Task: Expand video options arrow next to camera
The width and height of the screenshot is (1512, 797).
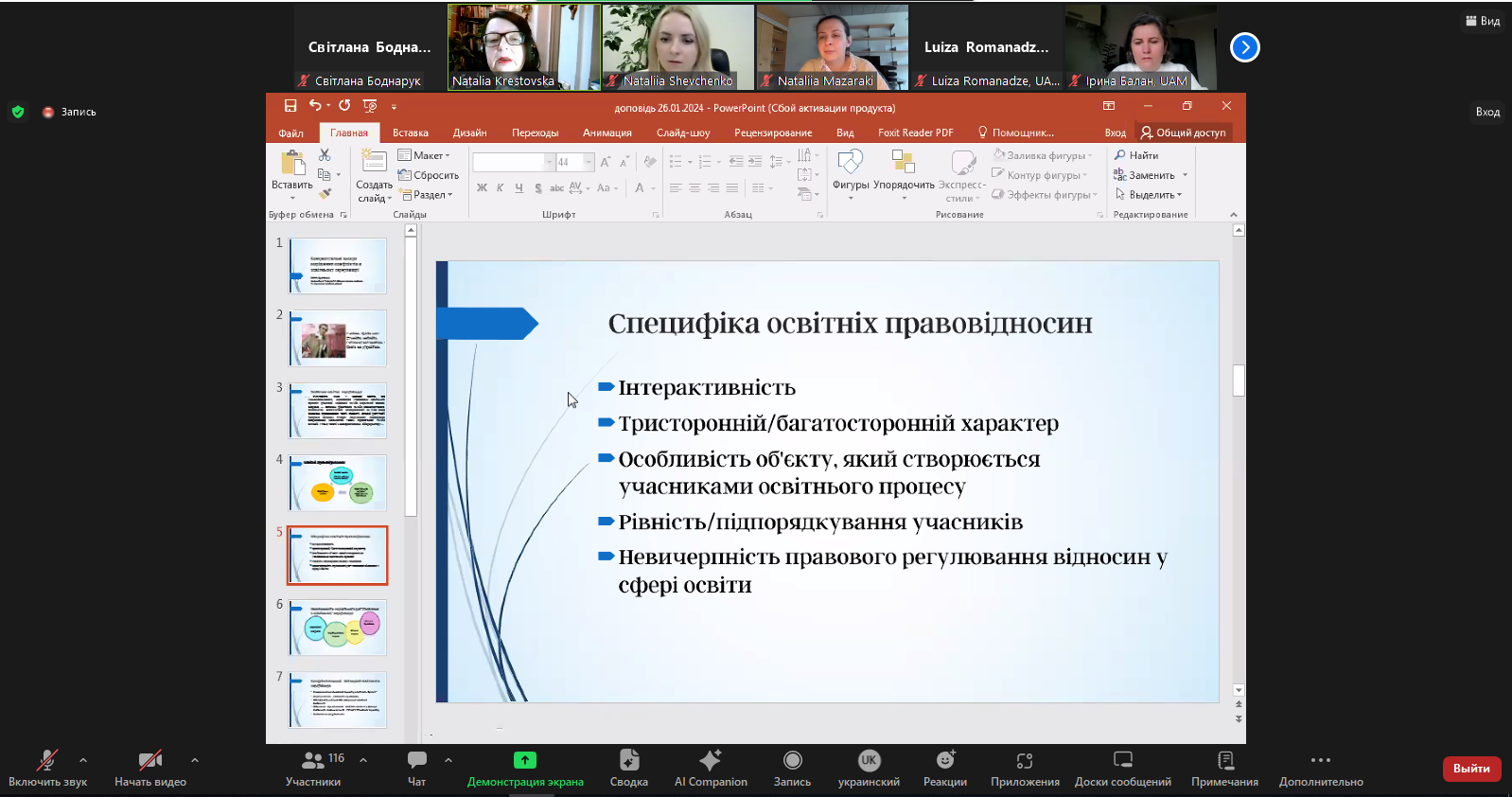Action: [x=195, y=760]
